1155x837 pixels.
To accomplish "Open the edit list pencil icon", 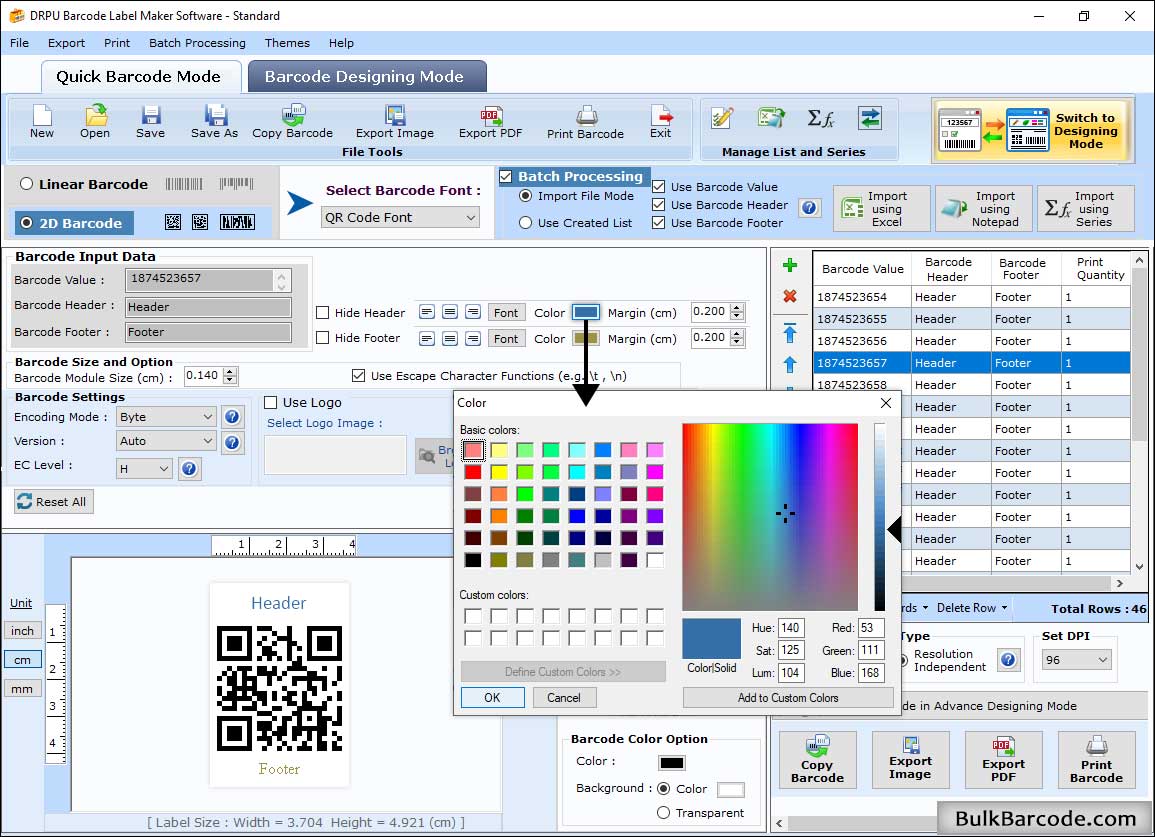I will coord(722,118).
